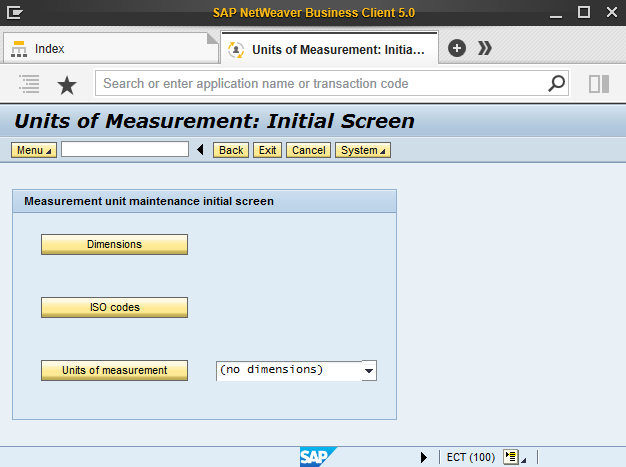The image size is (626, 467).
Task: Click the Units of measurement button
Action: pos(114,370)
